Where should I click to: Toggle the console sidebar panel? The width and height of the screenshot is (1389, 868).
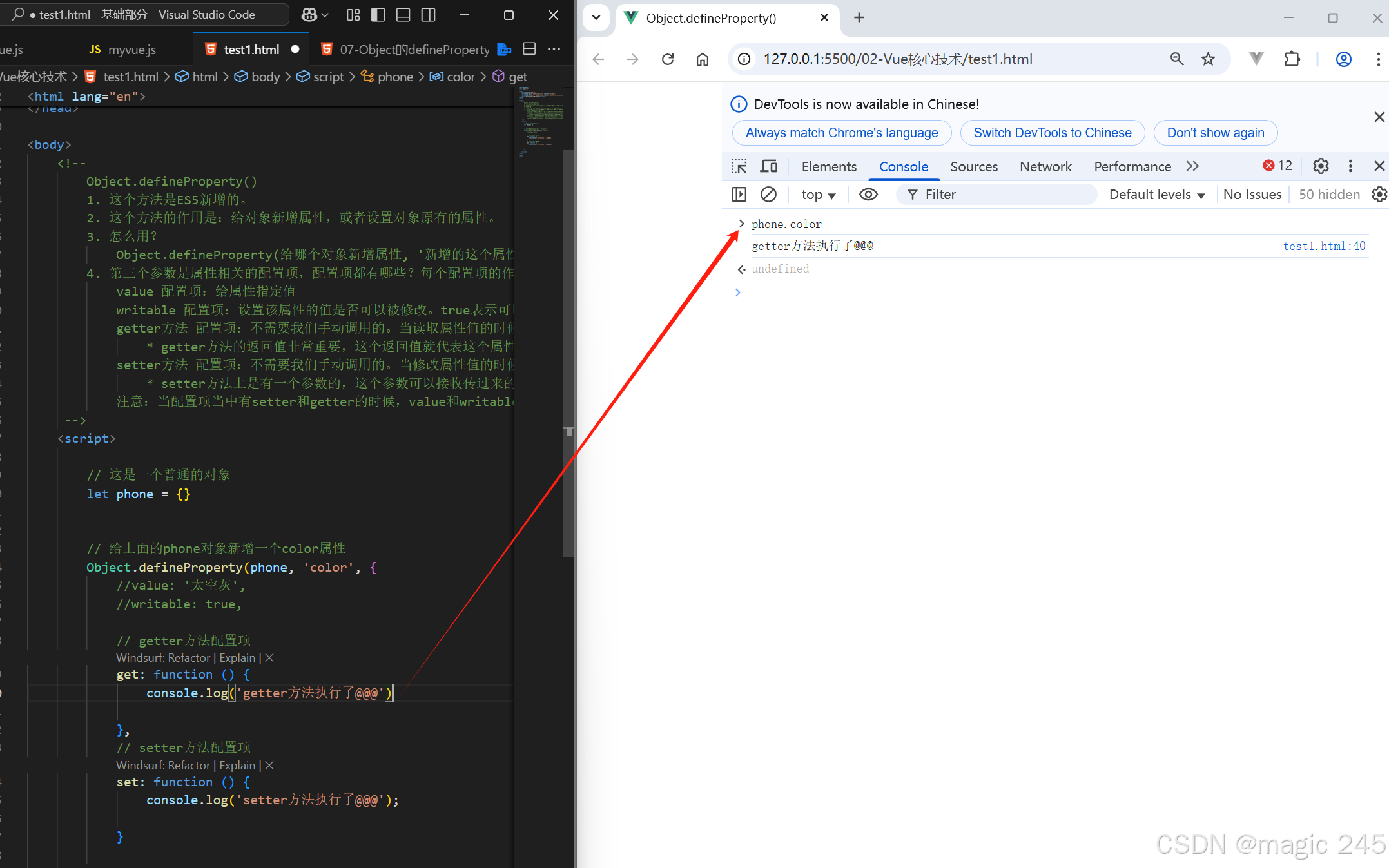coord(739,195)
